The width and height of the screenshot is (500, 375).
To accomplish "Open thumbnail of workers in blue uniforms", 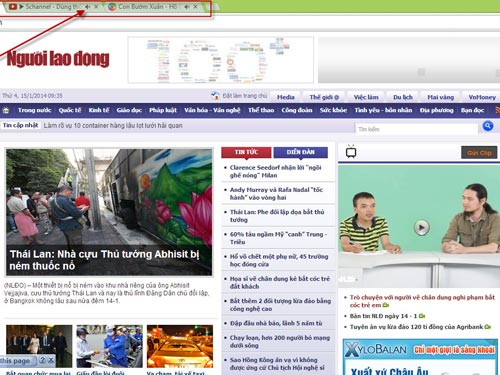I will (109, 346).
